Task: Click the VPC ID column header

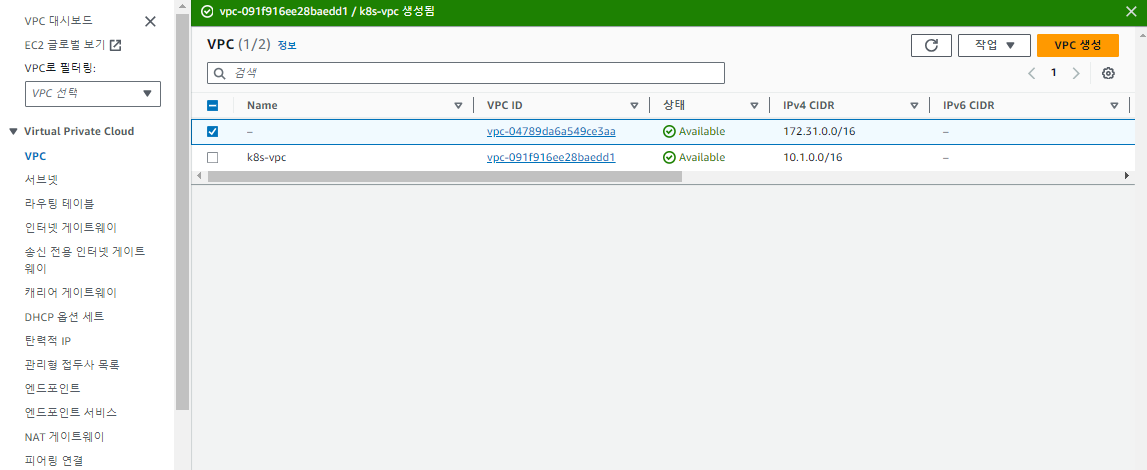Action: click(x=505, y=105)
